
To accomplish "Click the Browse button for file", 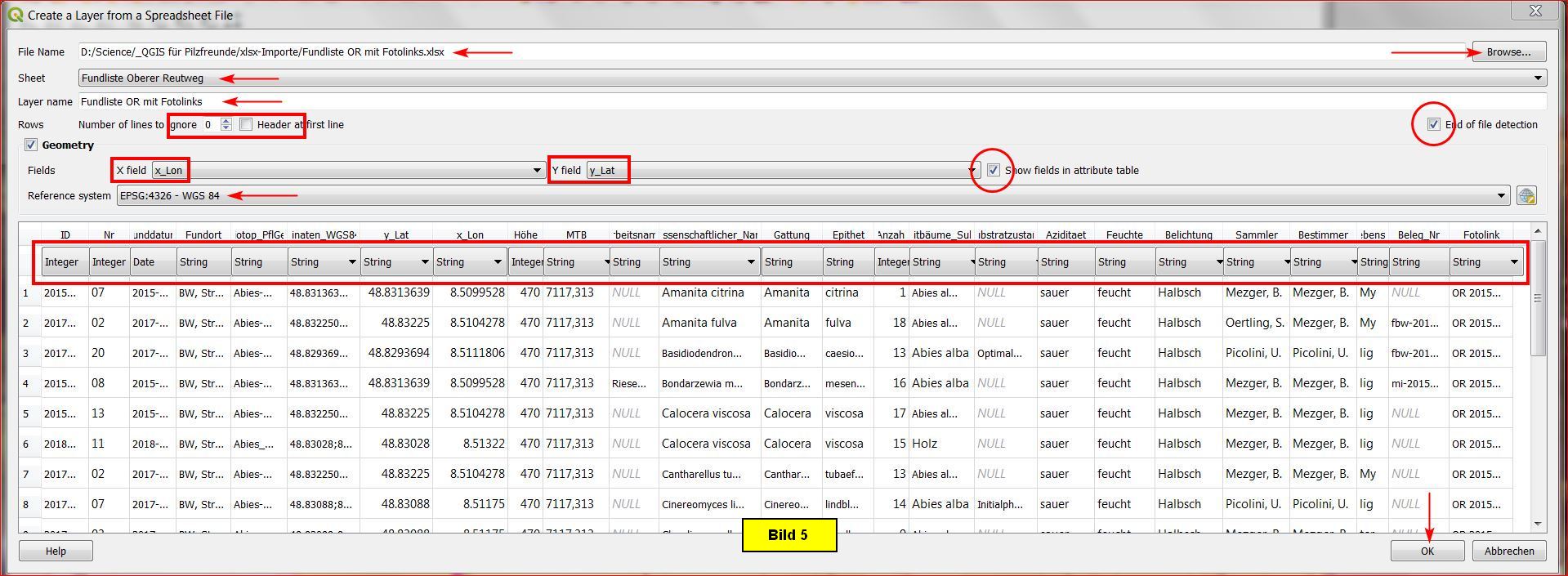I will [1508, 52].
